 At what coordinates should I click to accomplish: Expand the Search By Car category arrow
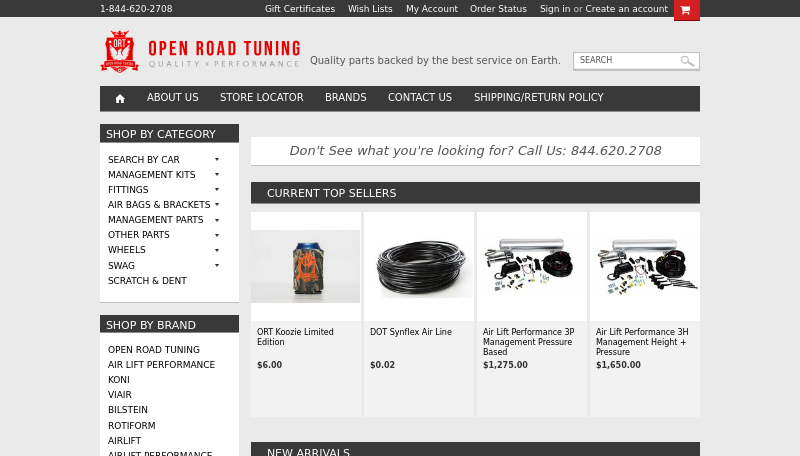[x=217, y=160]
